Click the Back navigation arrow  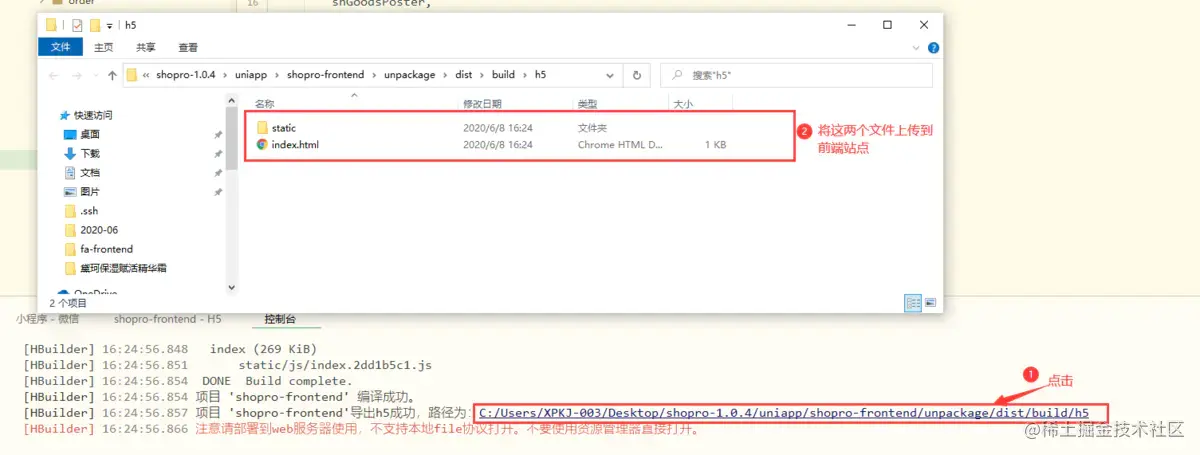[51, 75]
